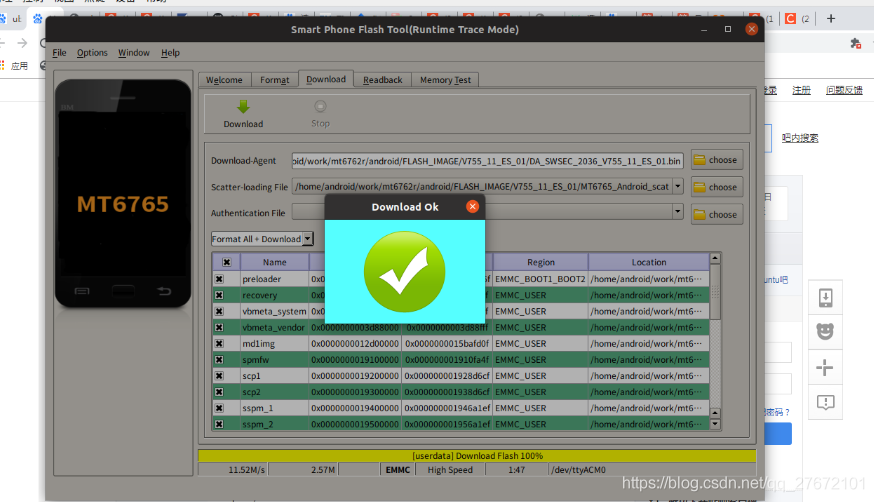Click the browser page's feedback bubble icon

826,402
